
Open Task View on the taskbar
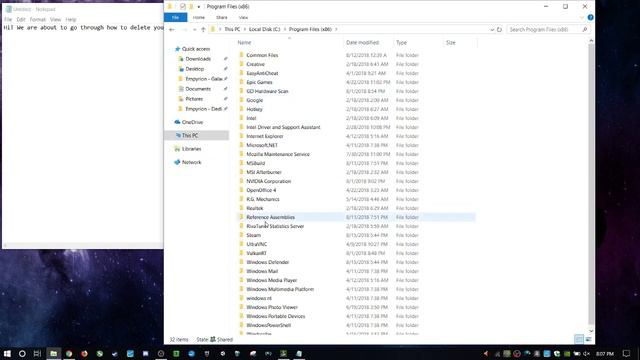click(x=37, y=353)
